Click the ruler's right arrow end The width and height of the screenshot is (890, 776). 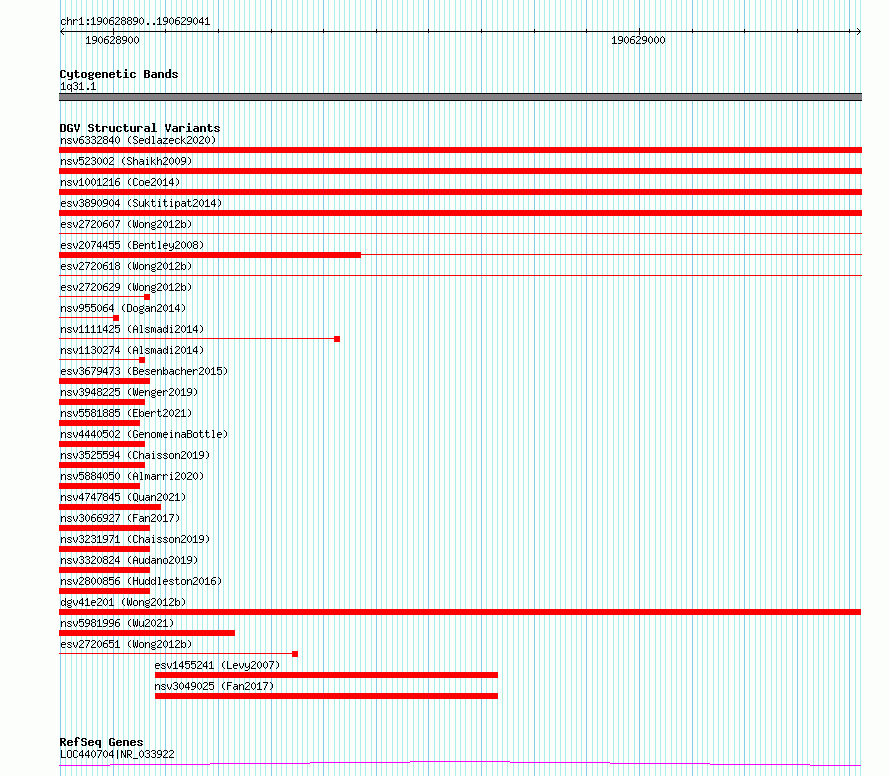pos(858,32)
